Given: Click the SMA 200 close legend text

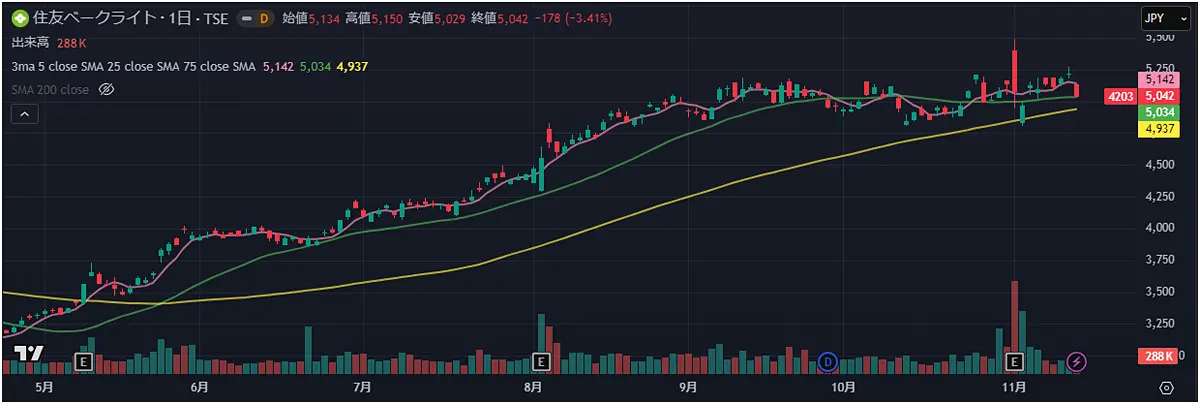Looking at the screenshot, I should [50, 90].
